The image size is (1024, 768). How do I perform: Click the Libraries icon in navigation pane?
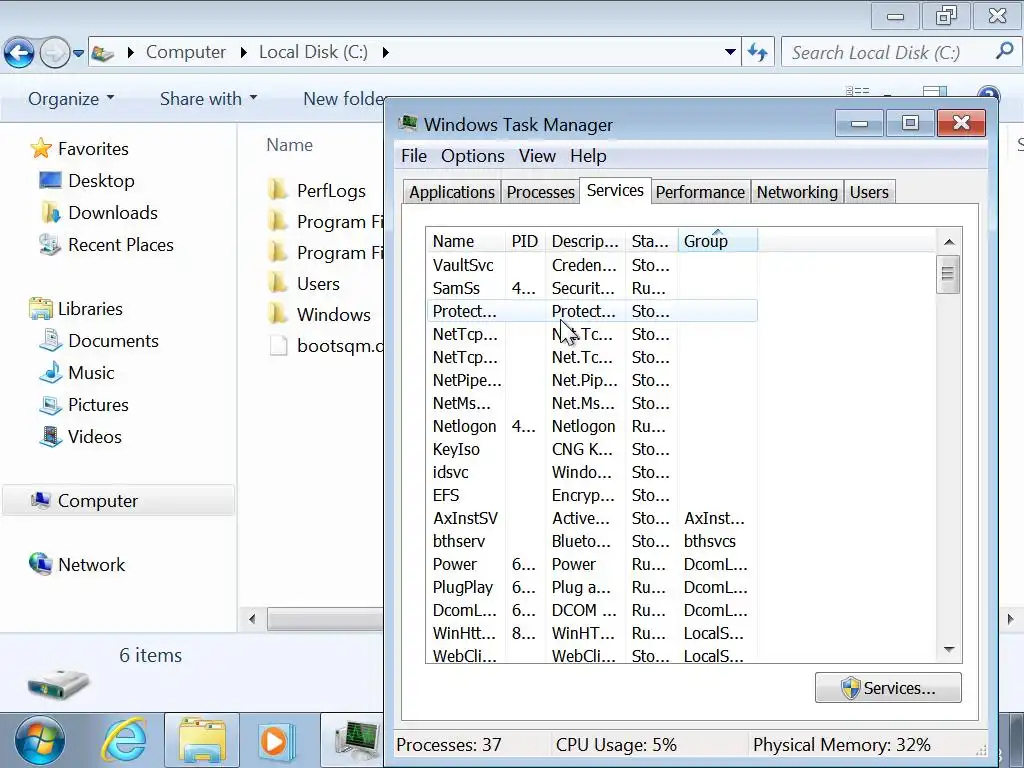click(x=40, y=308)
